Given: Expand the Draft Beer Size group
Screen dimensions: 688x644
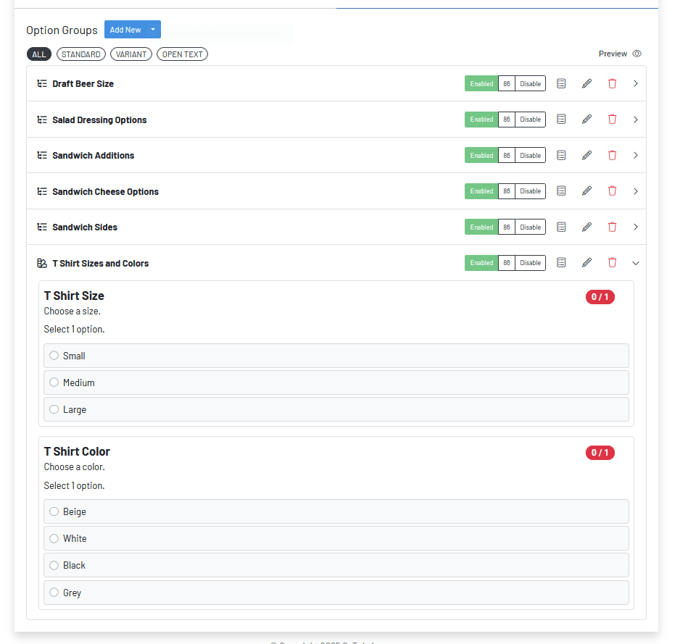Looking at the screenshot, I should click(x=636, y=84).
